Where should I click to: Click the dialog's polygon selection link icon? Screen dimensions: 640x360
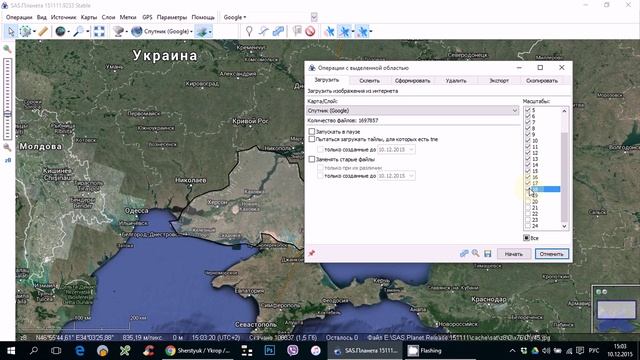[x=464, y=254]
